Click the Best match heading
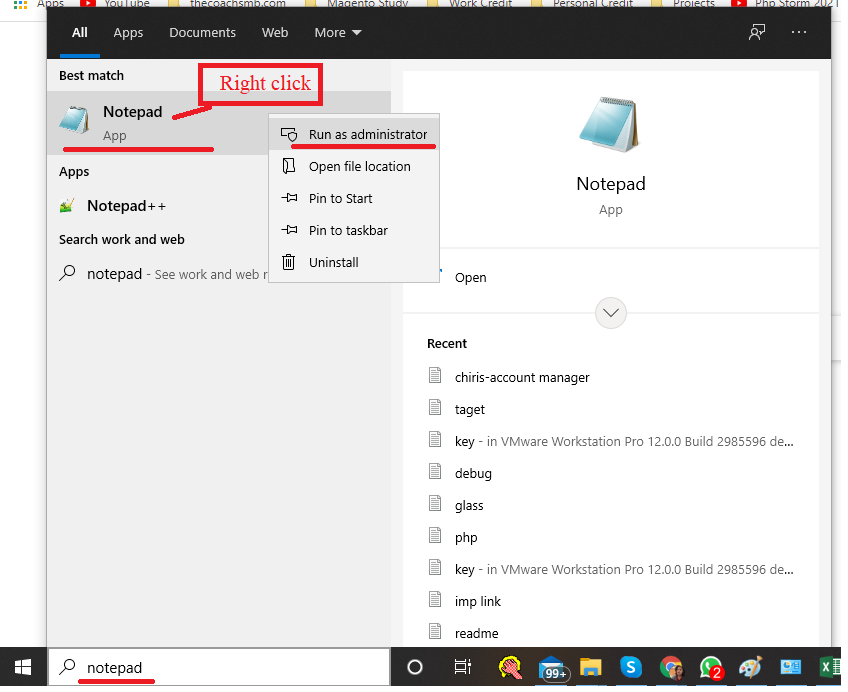The height and width of the screenshot is (692, 848). pos(91,76)
